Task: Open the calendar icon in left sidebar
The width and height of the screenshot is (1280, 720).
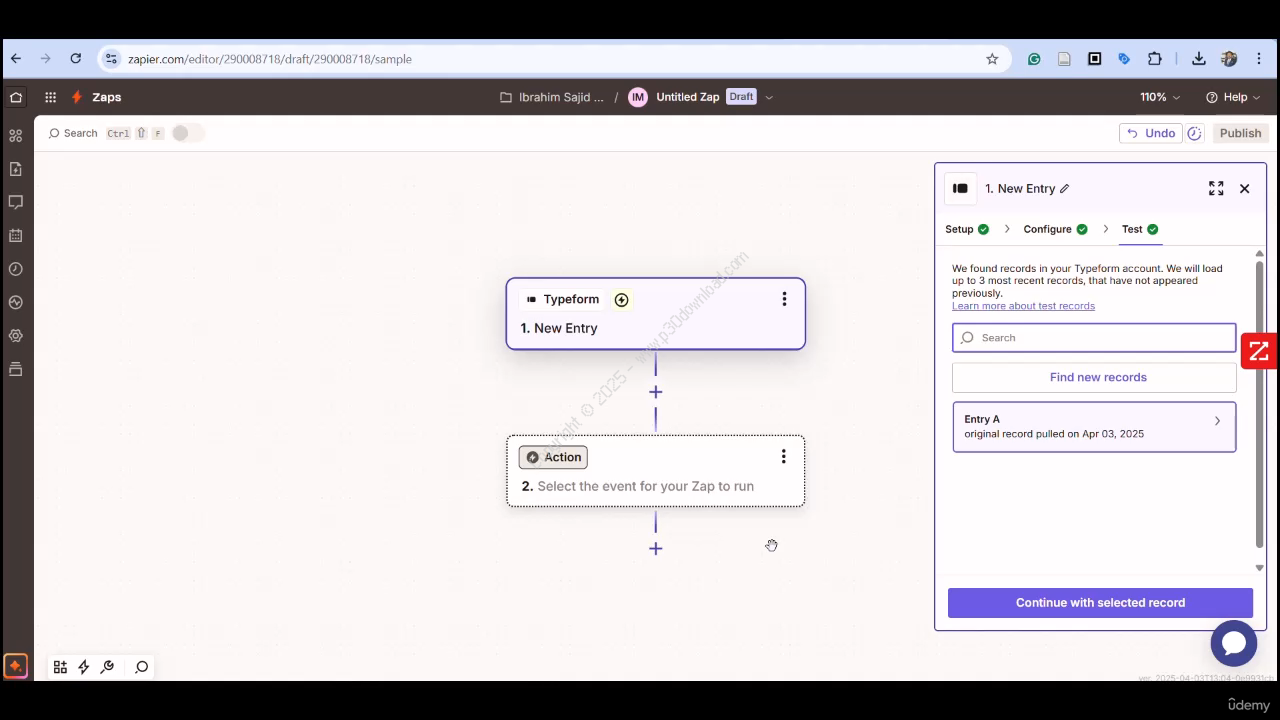Action: (16, 236)
